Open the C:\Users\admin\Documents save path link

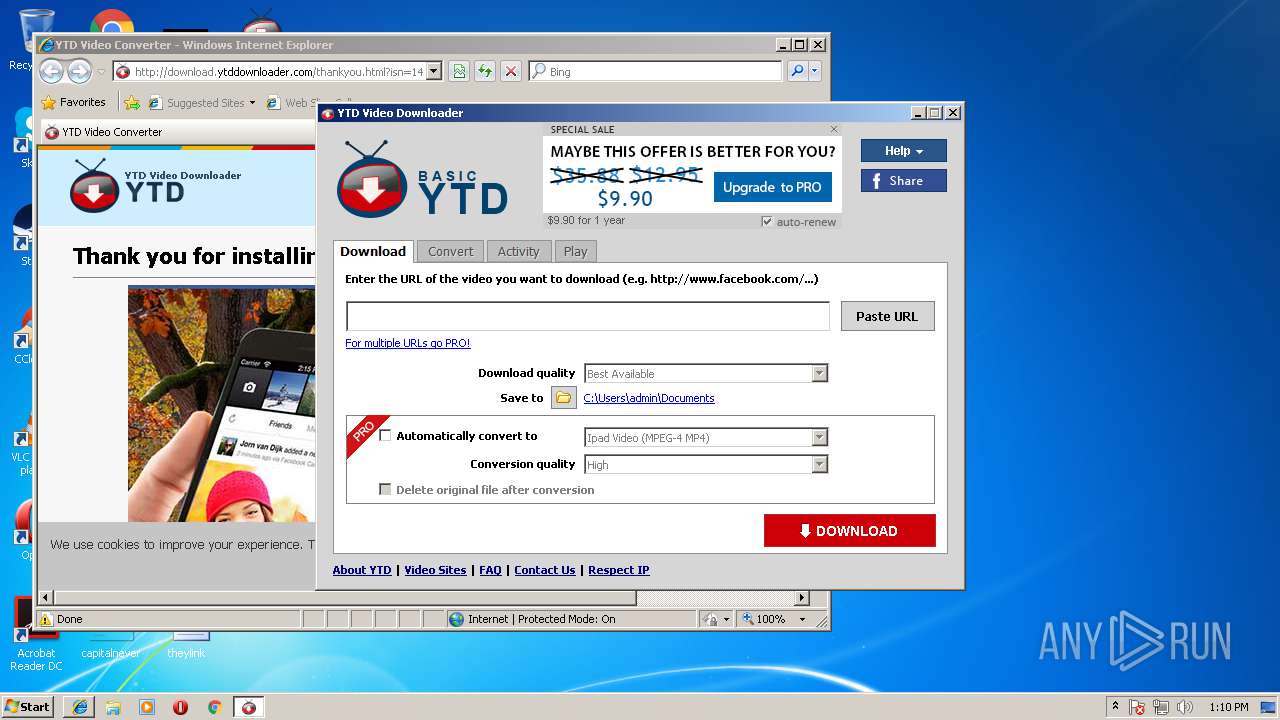click(x=649, y=398)
